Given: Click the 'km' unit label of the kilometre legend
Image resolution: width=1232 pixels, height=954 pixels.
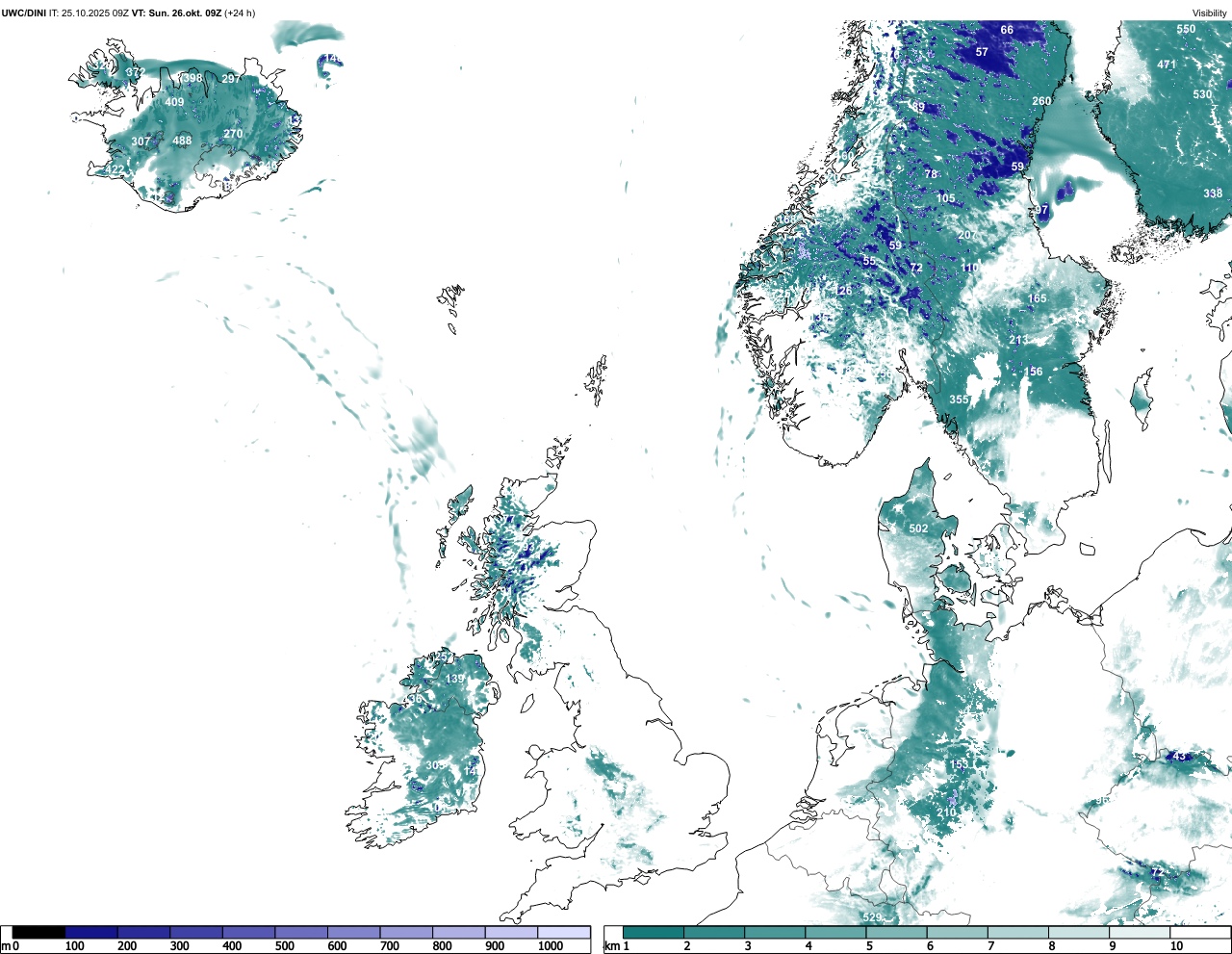Looking at the screenshot, I should (x=611, y=946).
